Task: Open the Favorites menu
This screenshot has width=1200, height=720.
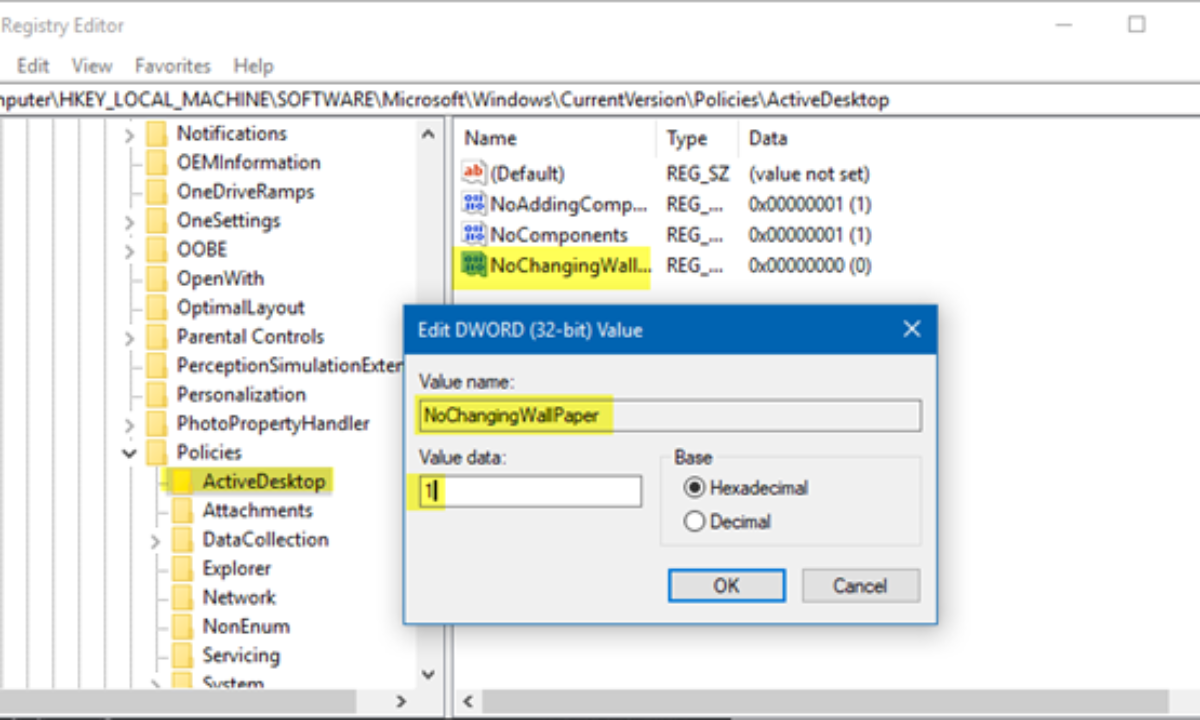Action: tap(173, 66)
